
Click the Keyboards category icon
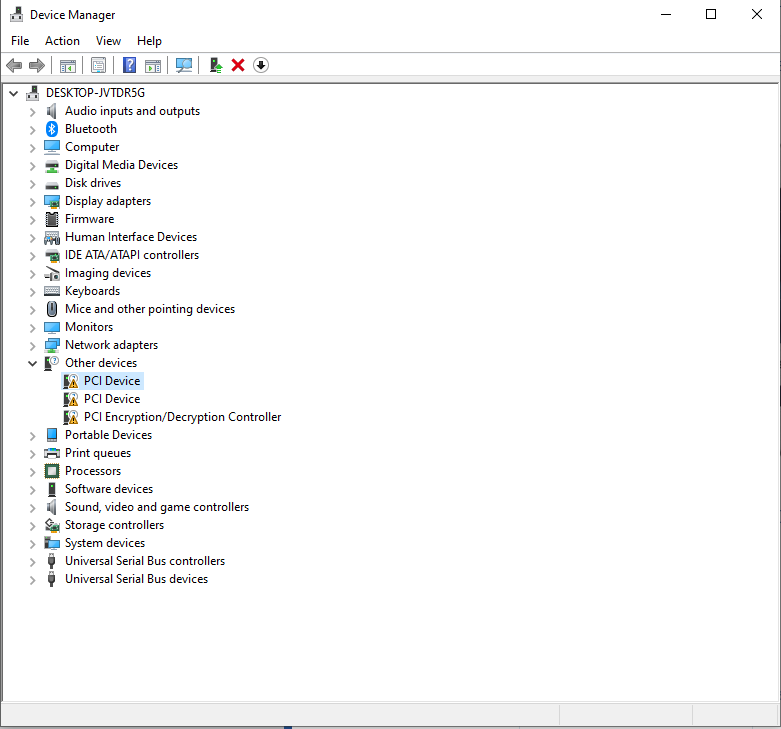coord(52,291)
